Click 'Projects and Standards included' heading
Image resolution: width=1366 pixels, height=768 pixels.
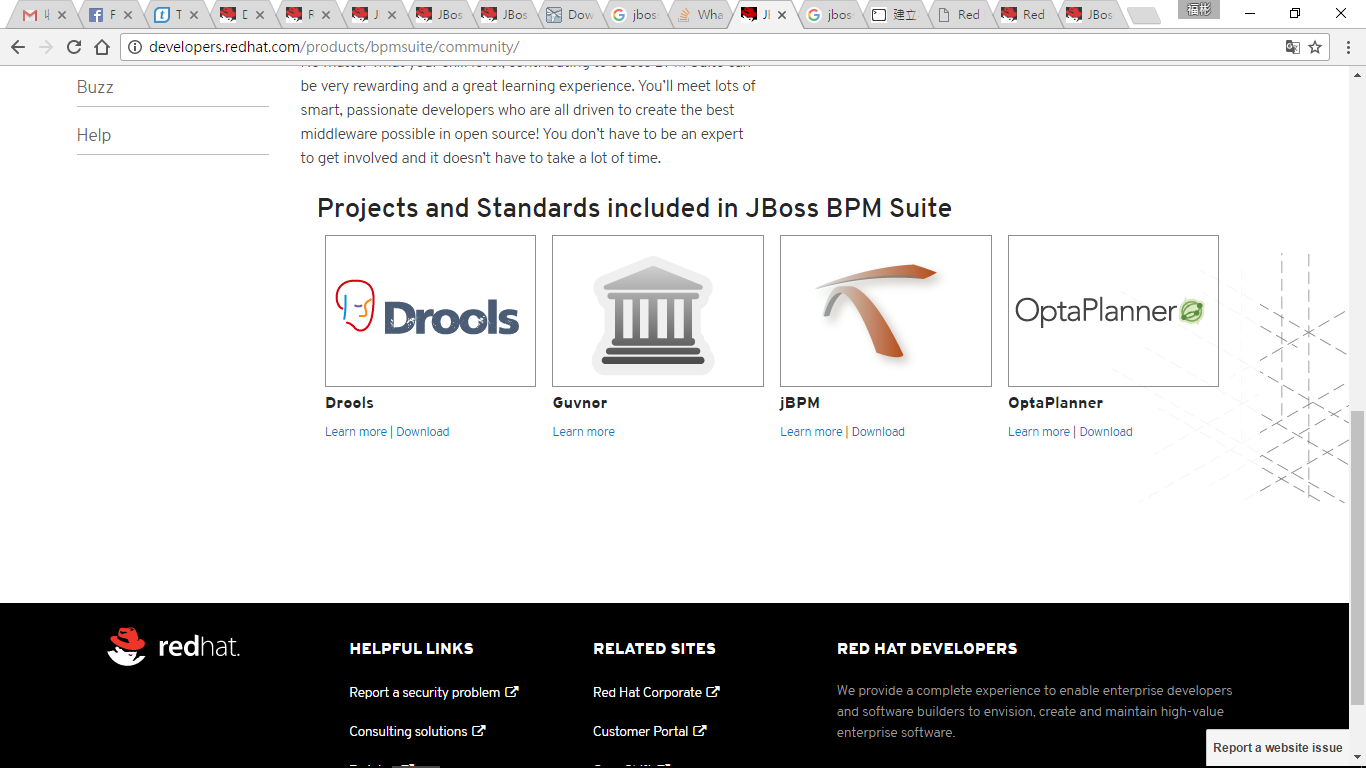pos(634,208)
